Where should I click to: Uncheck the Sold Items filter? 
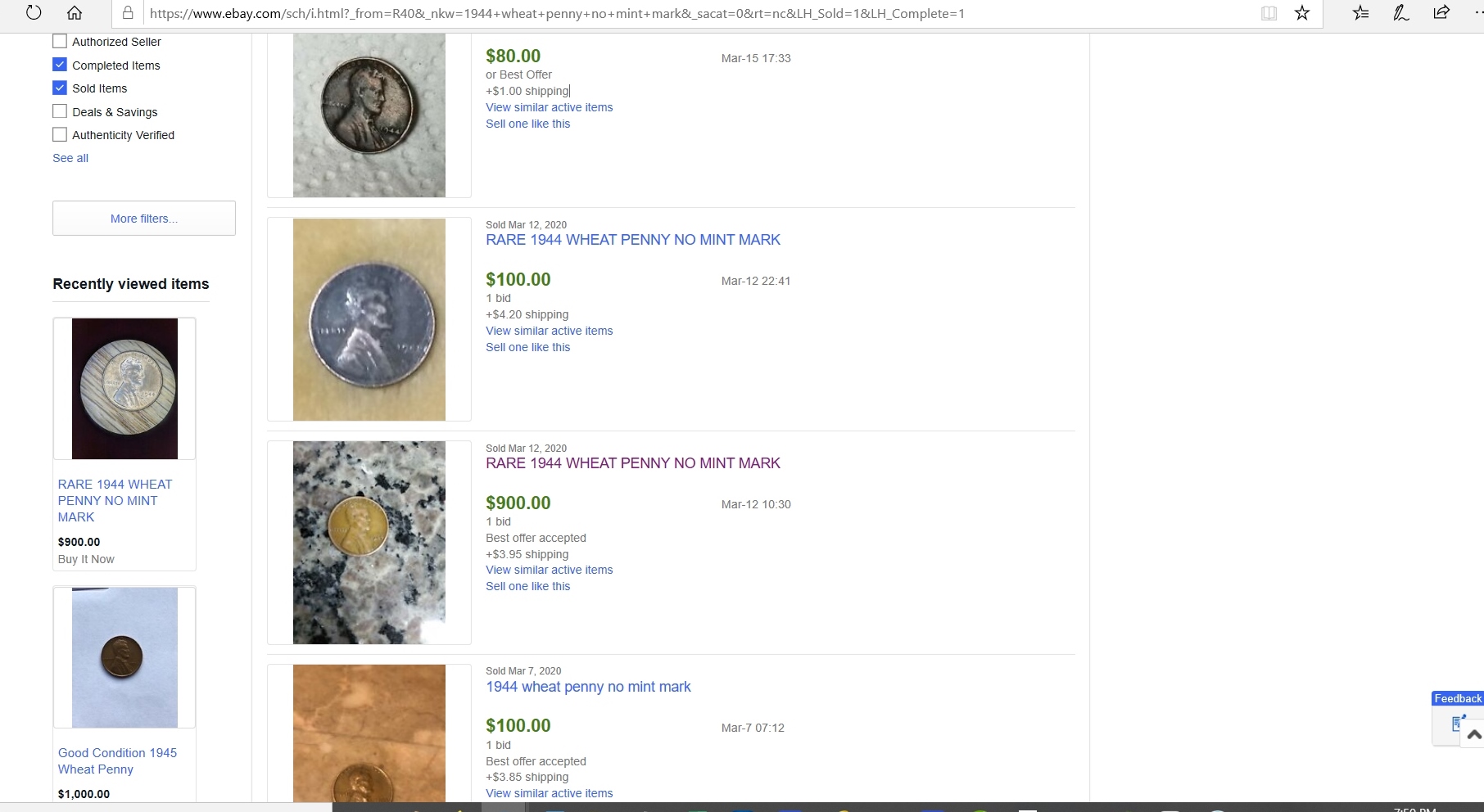60,88
